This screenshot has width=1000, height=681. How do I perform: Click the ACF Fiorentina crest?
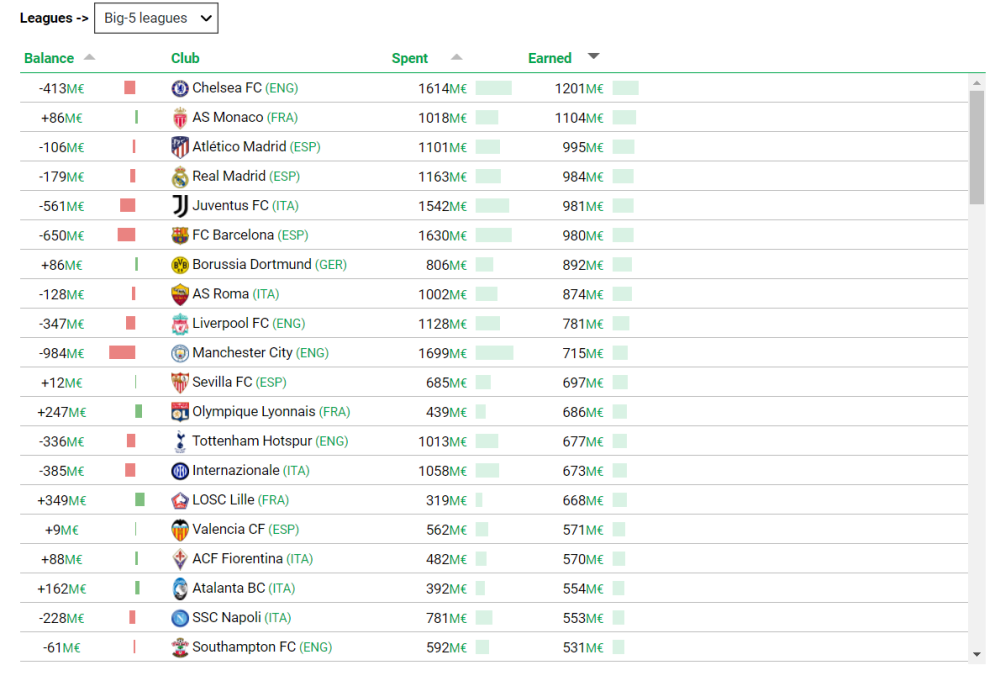point(180,559)
